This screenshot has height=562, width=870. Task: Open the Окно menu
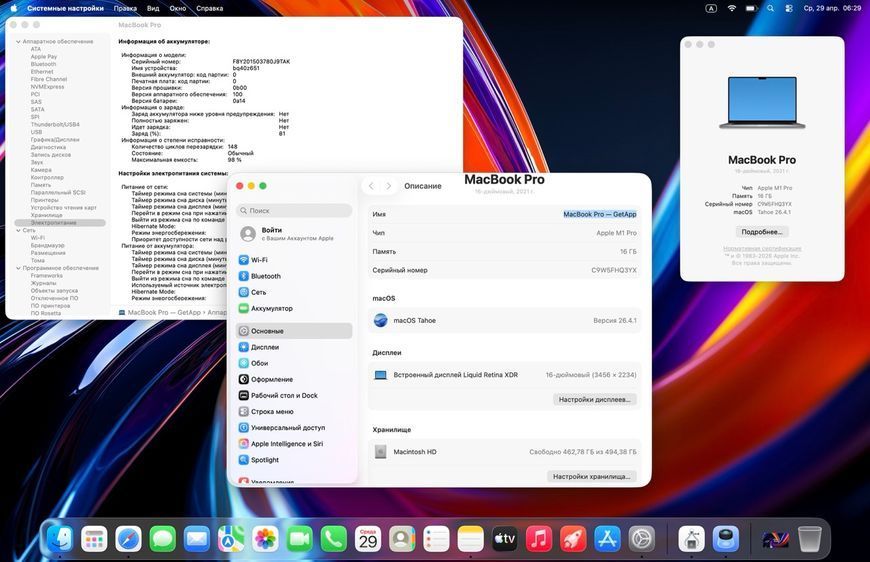tap(178, 8)
